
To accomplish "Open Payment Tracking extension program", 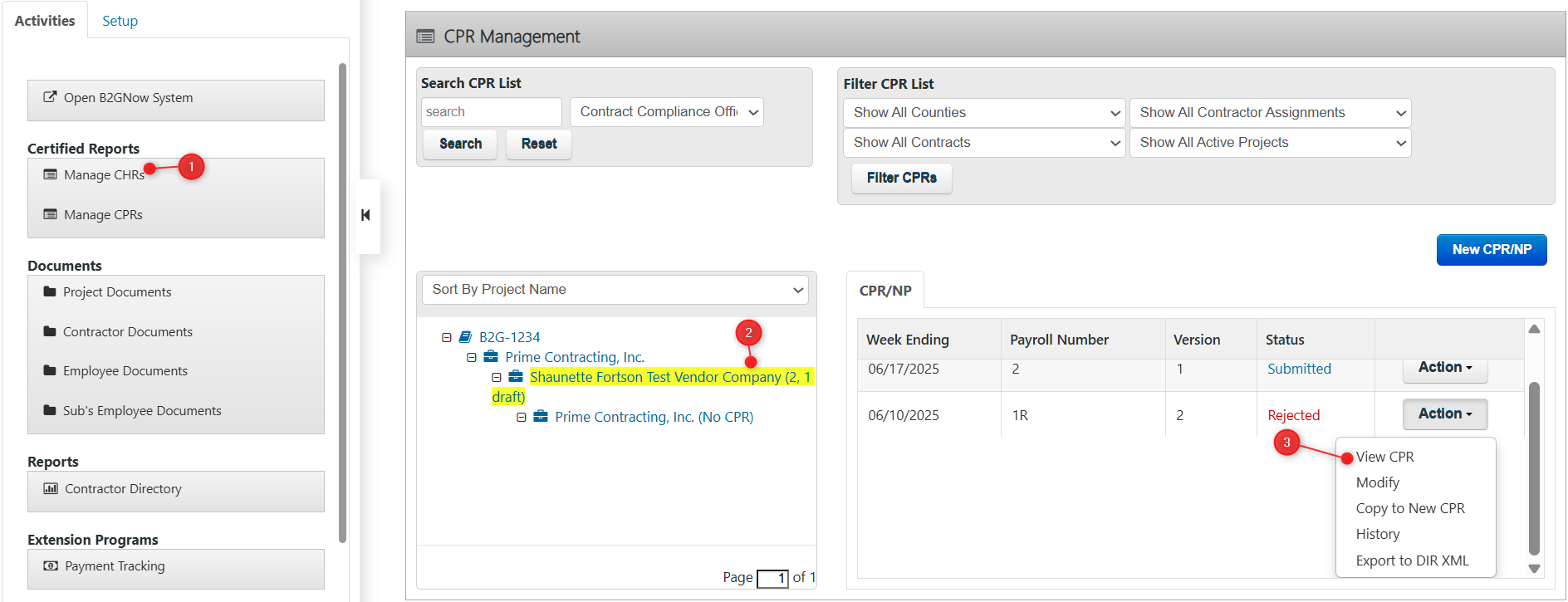I will click(x=115, y=565).
